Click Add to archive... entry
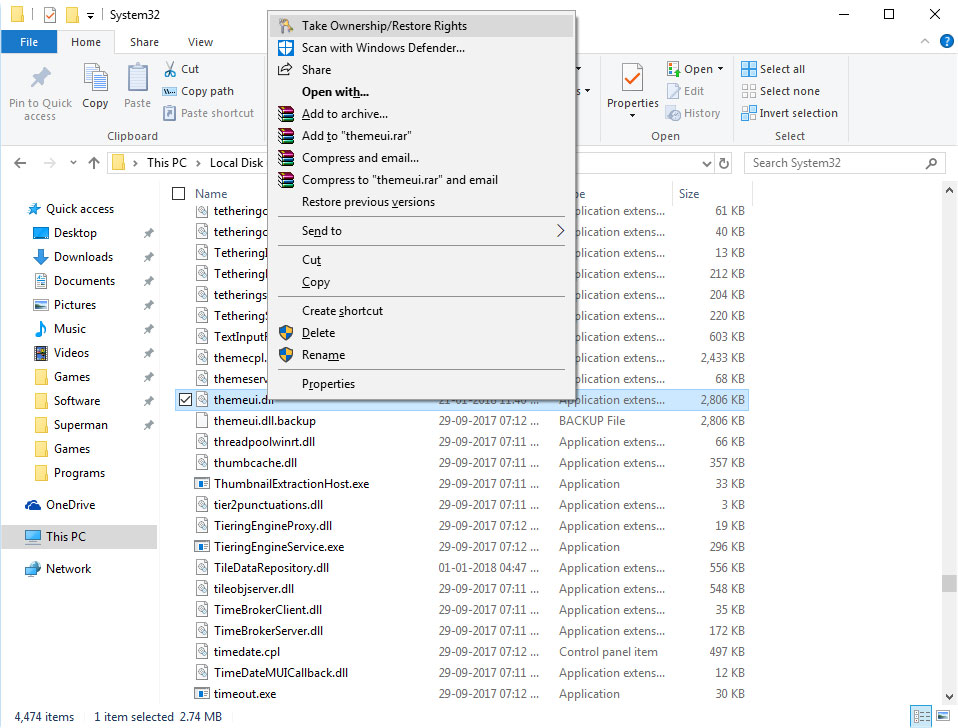958x728 pixels. point(421,114)
